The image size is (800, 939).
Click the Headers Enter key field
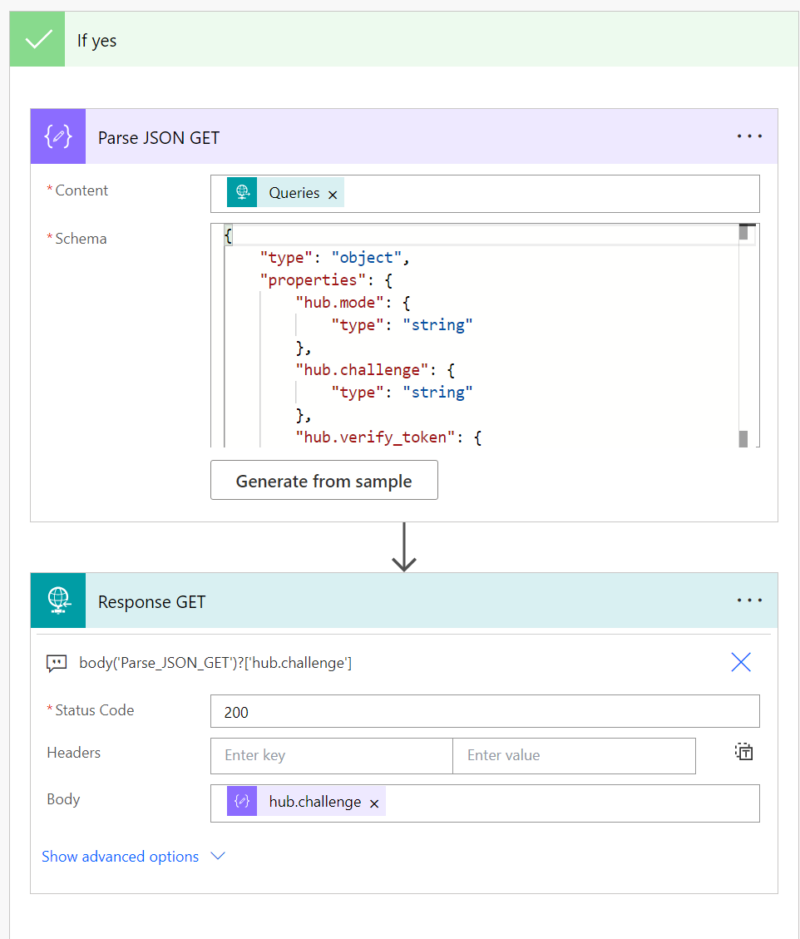[x=331, y=756]
